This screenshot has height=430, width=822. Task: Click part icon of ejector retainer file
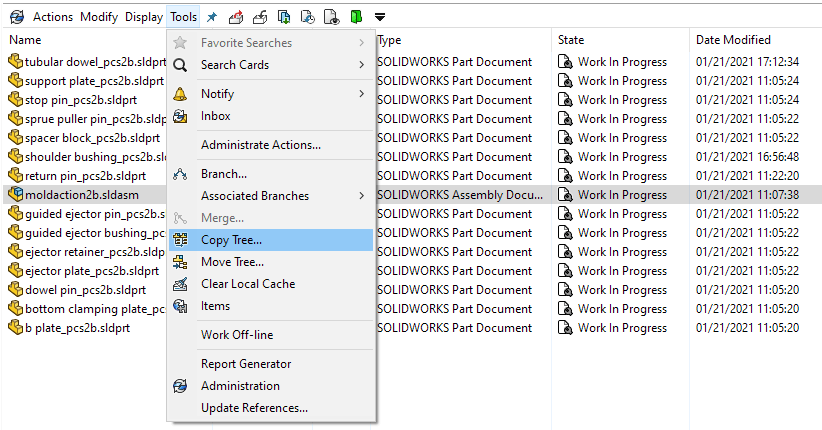click(16, 252)
